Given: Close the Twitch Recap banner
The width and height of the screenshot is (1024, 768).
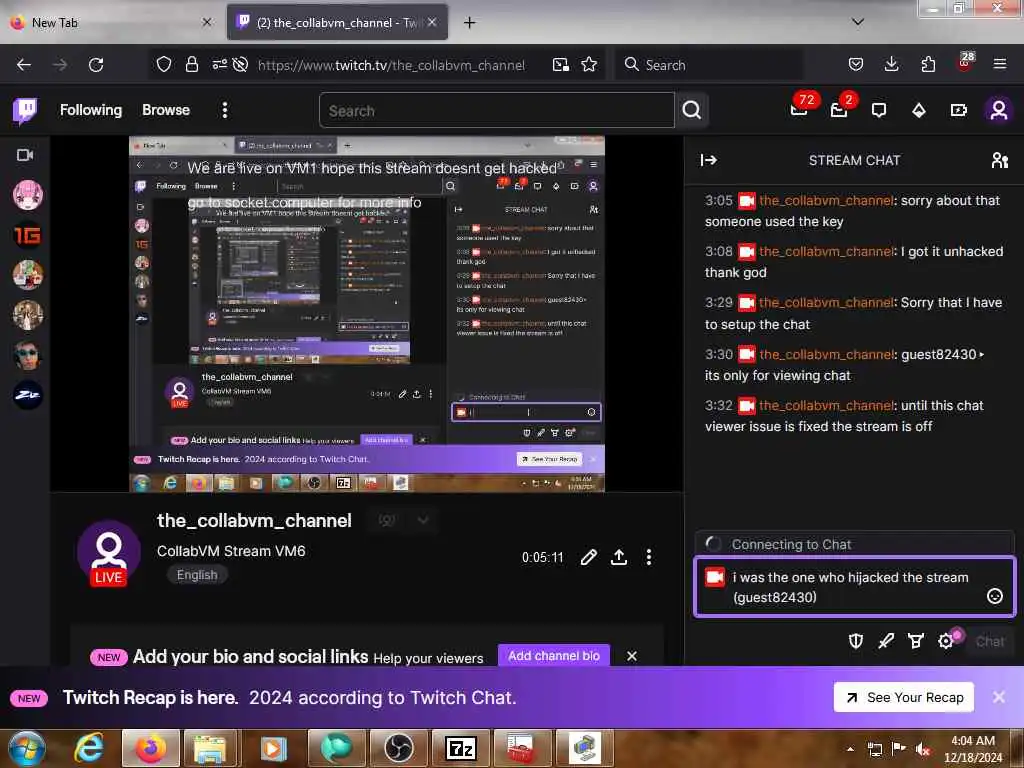Looking at the screenshot, I should click(999, 697).
